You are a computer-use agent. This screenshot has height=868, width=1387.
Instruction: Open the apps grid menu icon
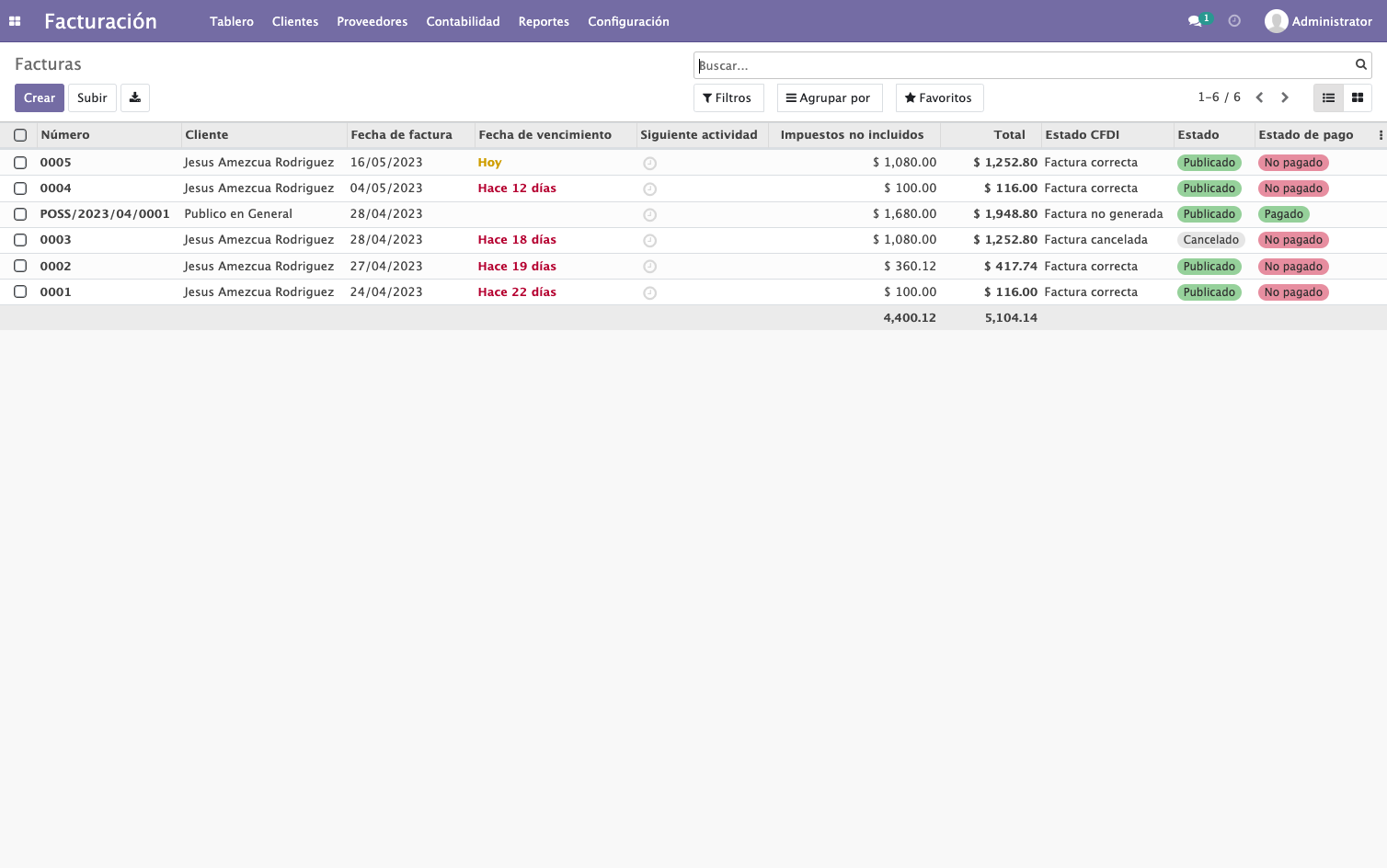click(15, 21)
